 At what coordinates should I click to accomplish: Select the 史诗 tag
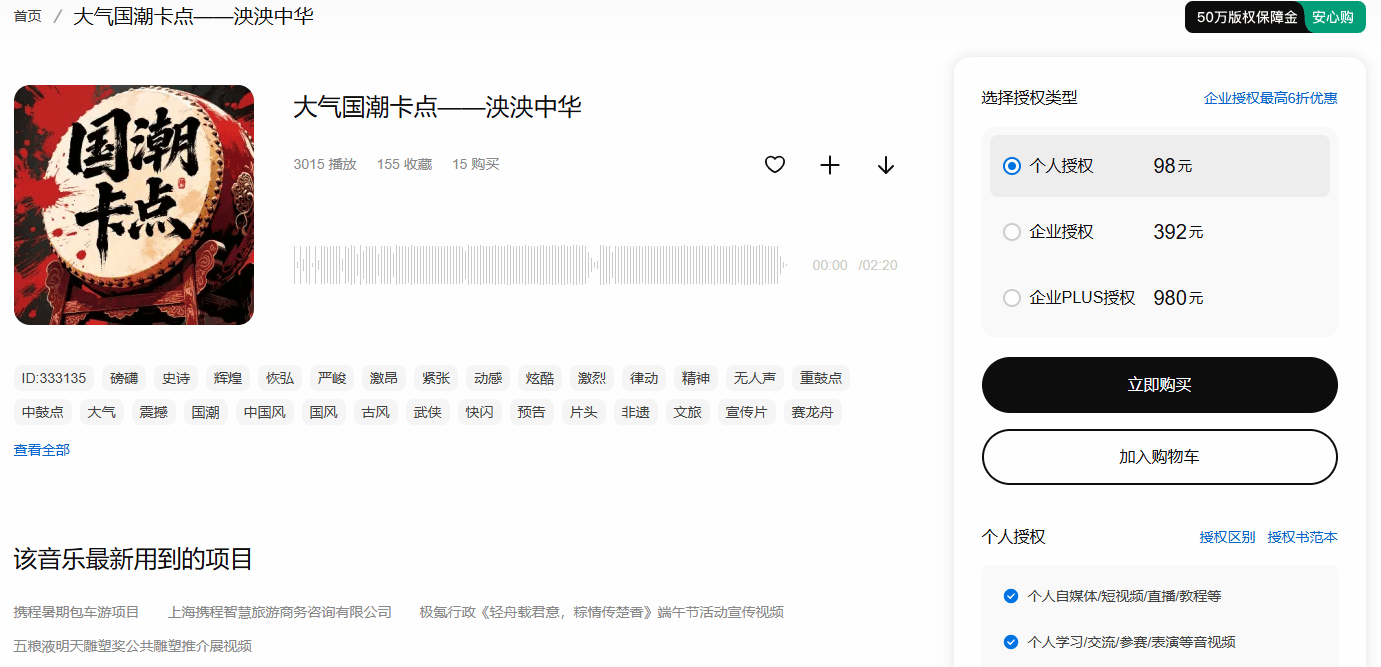pos(176,378)
